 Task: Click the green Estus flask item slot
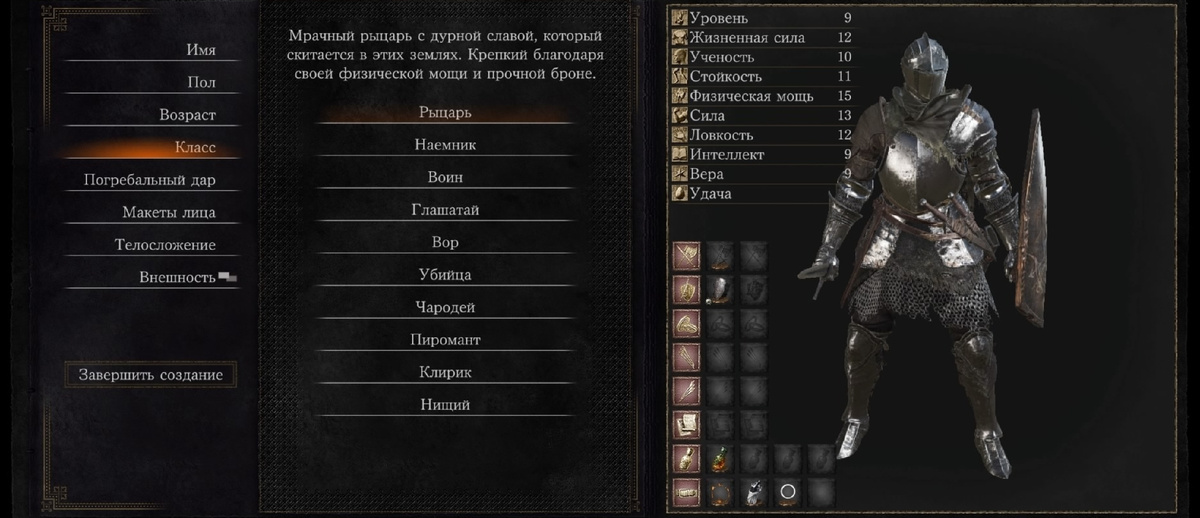[721, 459]
